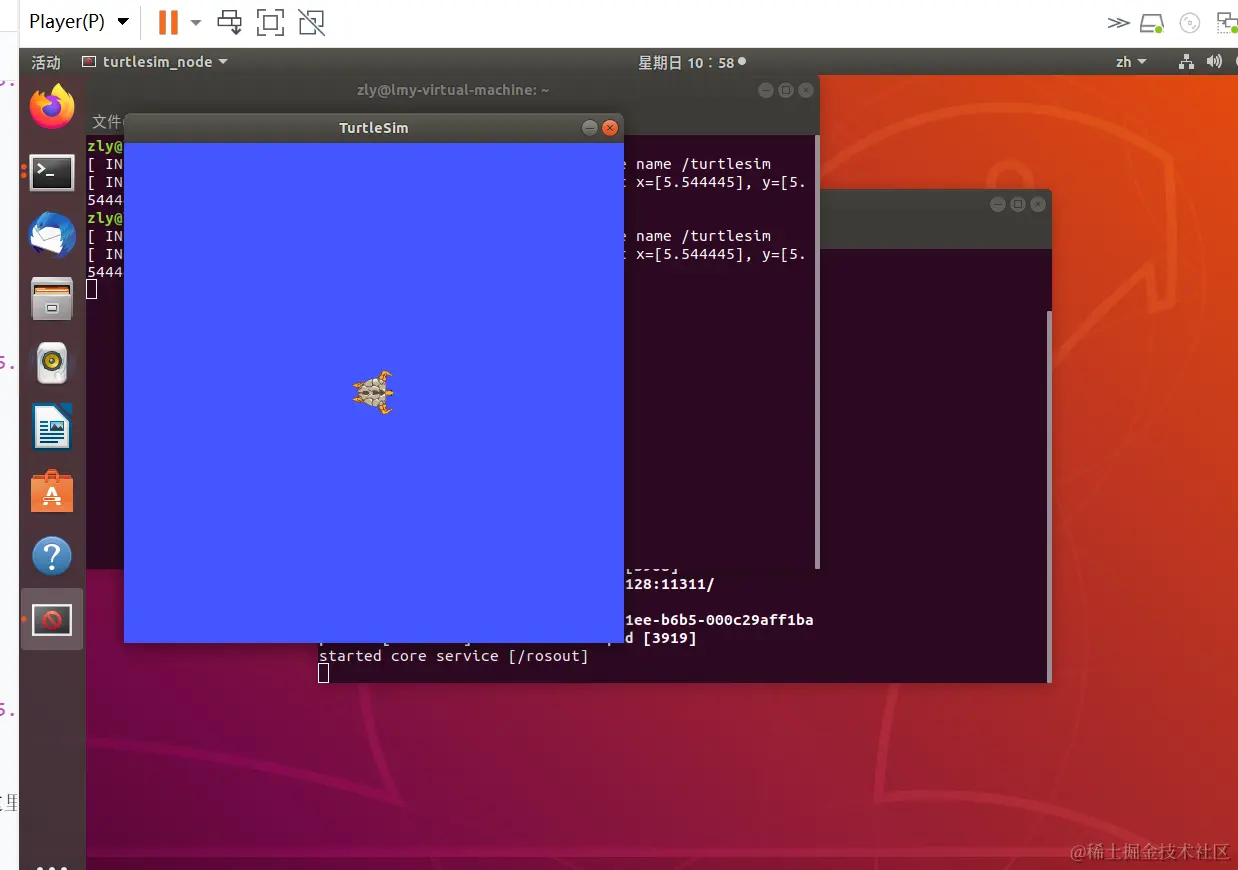Enter full screen mode in VMware Player
The height and width of the screenshot is (870, 1238).
pos(270,22)
